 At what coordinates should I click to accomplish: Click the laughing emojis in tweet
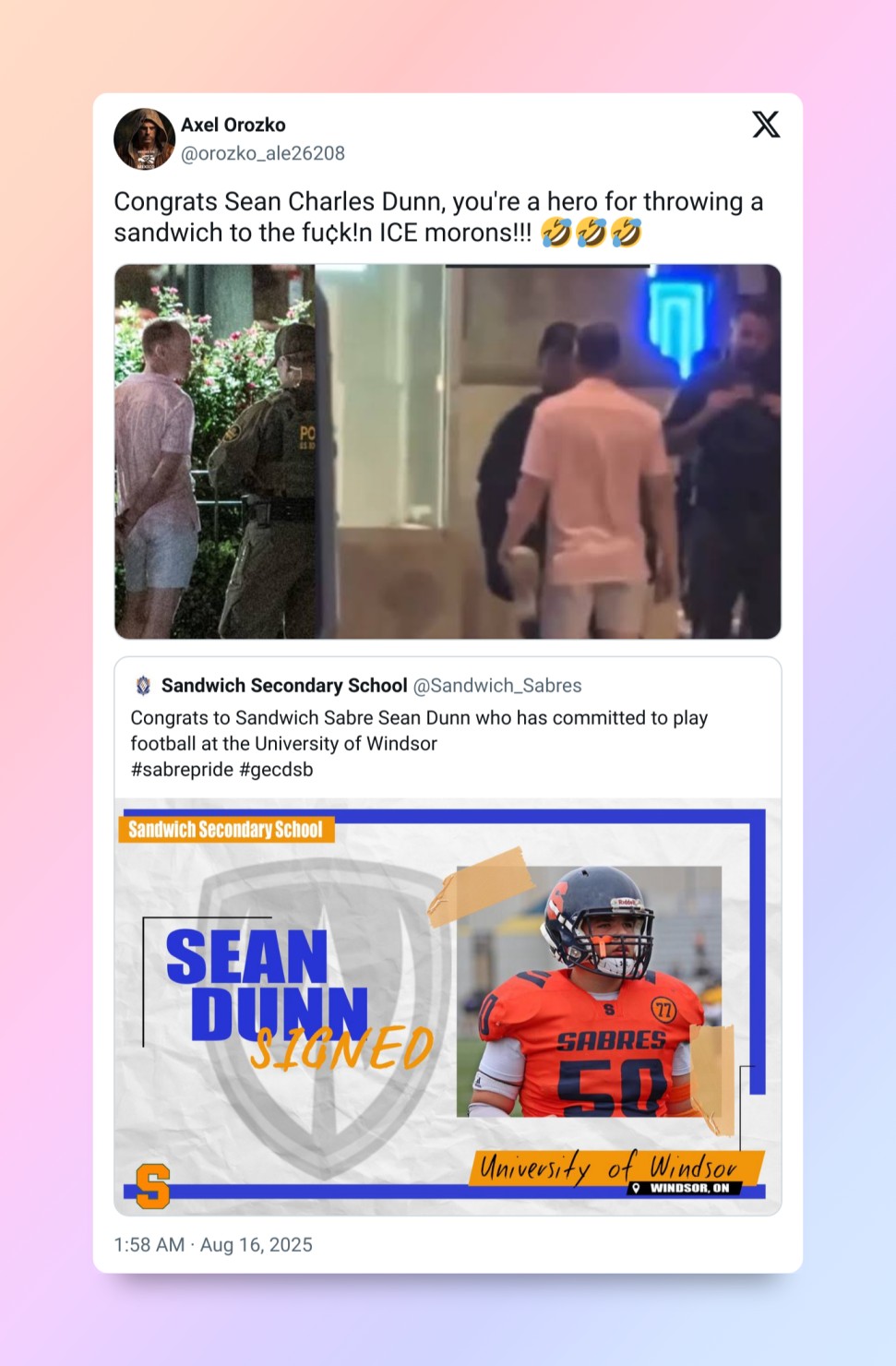point(591,233)
